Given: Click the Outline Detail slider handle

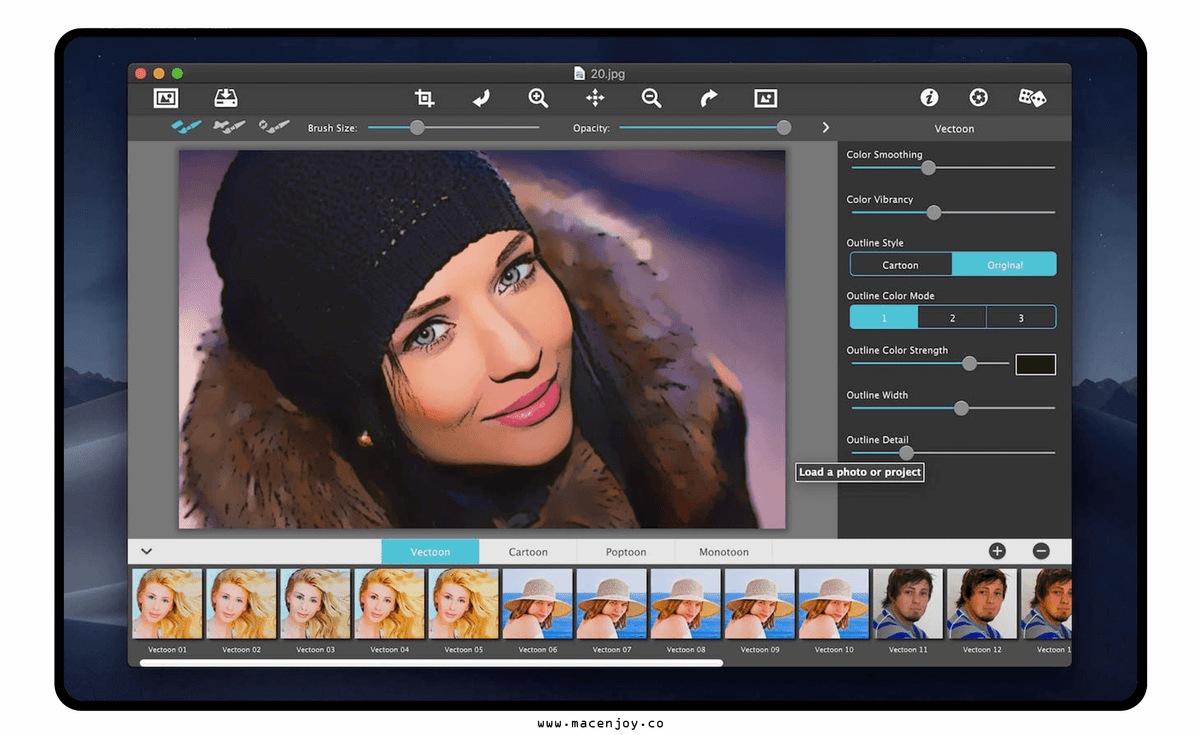Looking at the screenshot, I should [906, 453].
